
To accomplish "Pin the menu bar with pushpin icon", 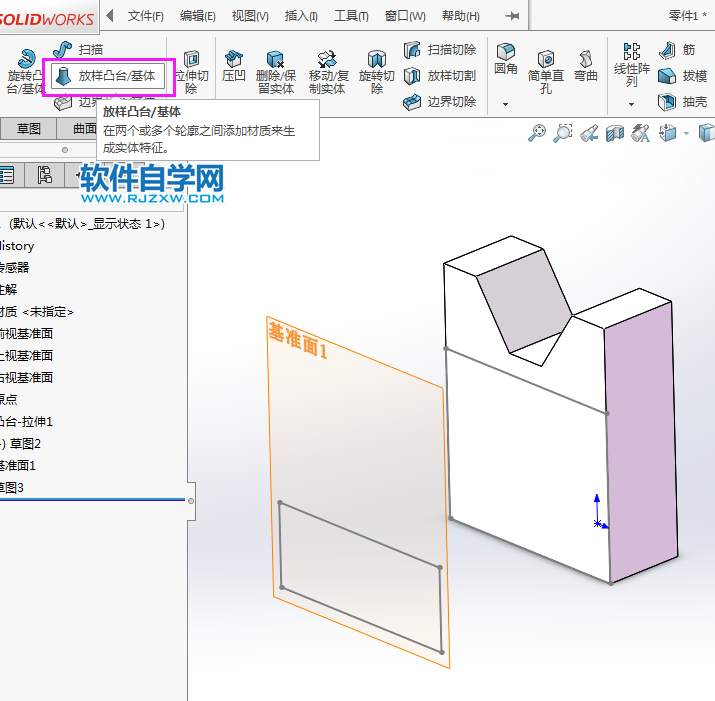I will click(512, 16).
